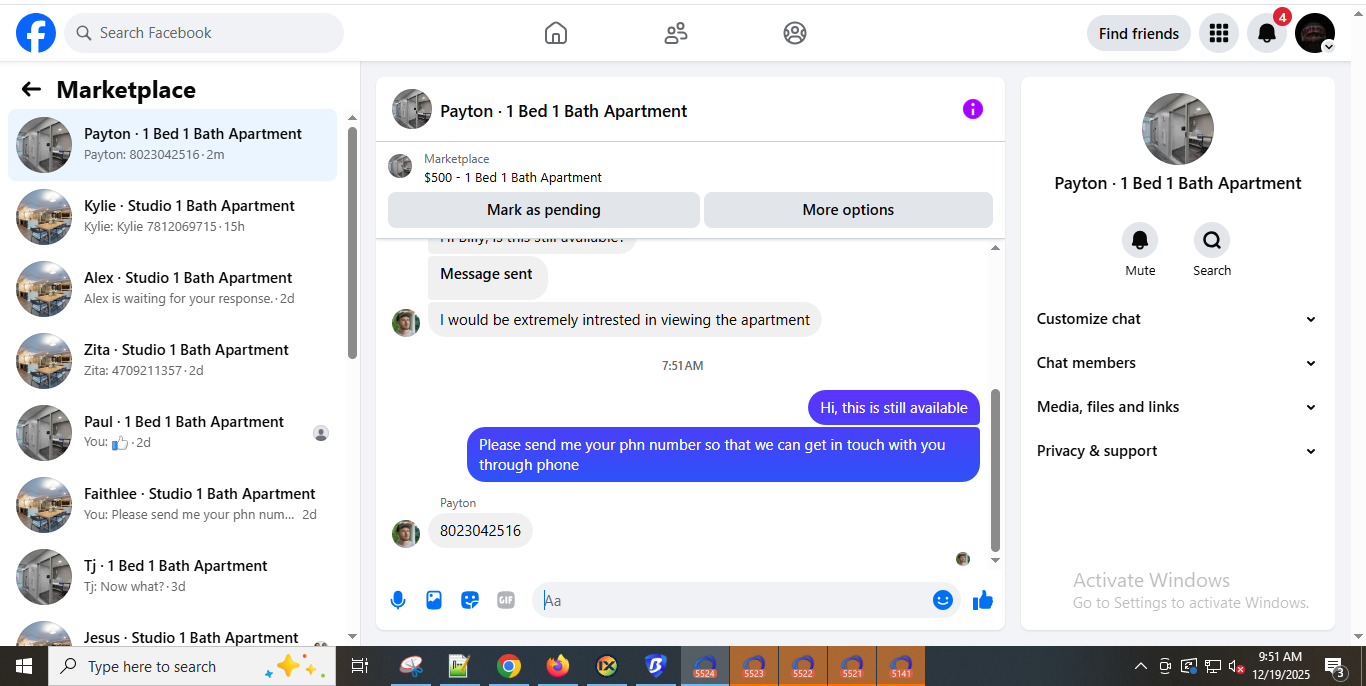1366x686 pixels.
Task: Click chat messages scrollbar thumb
Action: click(x=995, y=470)
